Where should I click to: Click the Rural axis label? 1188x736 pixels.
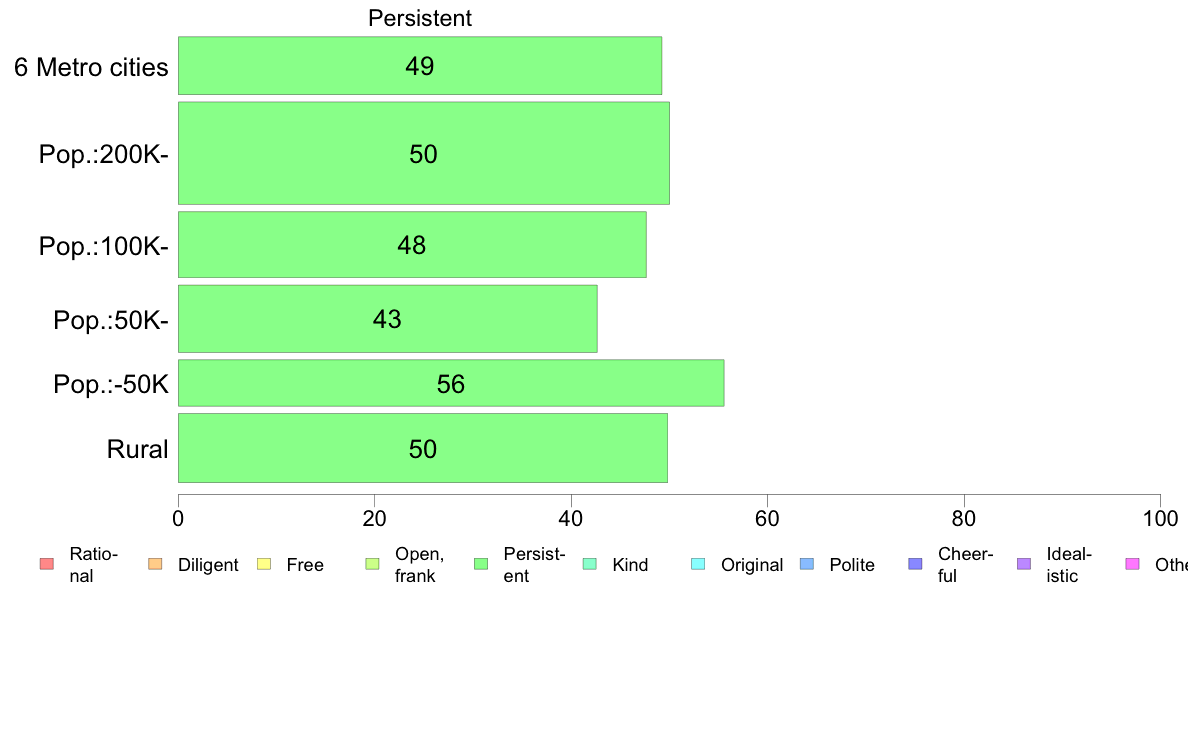pyautogui.click(x=137, y=449)
